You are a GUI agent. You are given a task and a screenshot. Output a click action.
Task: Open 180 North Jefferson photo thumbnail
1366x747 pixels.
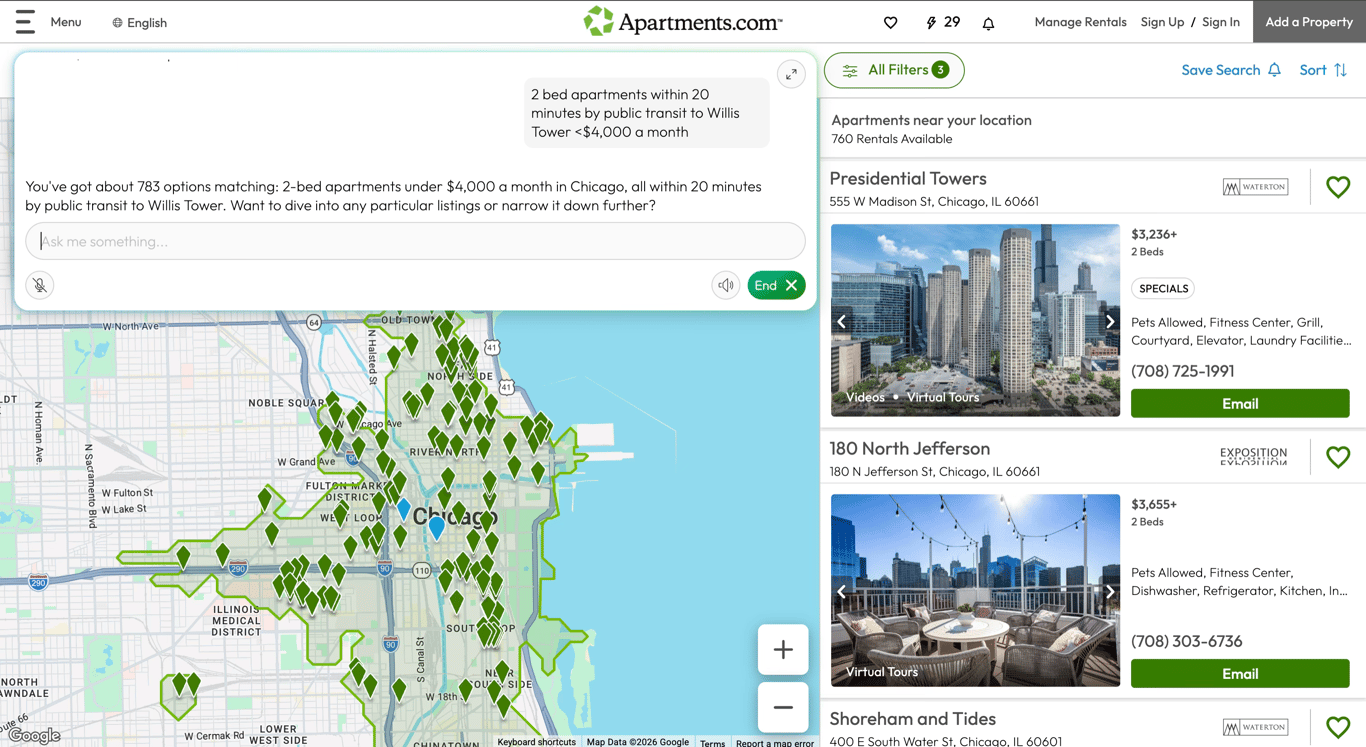(x=975, y=590)
